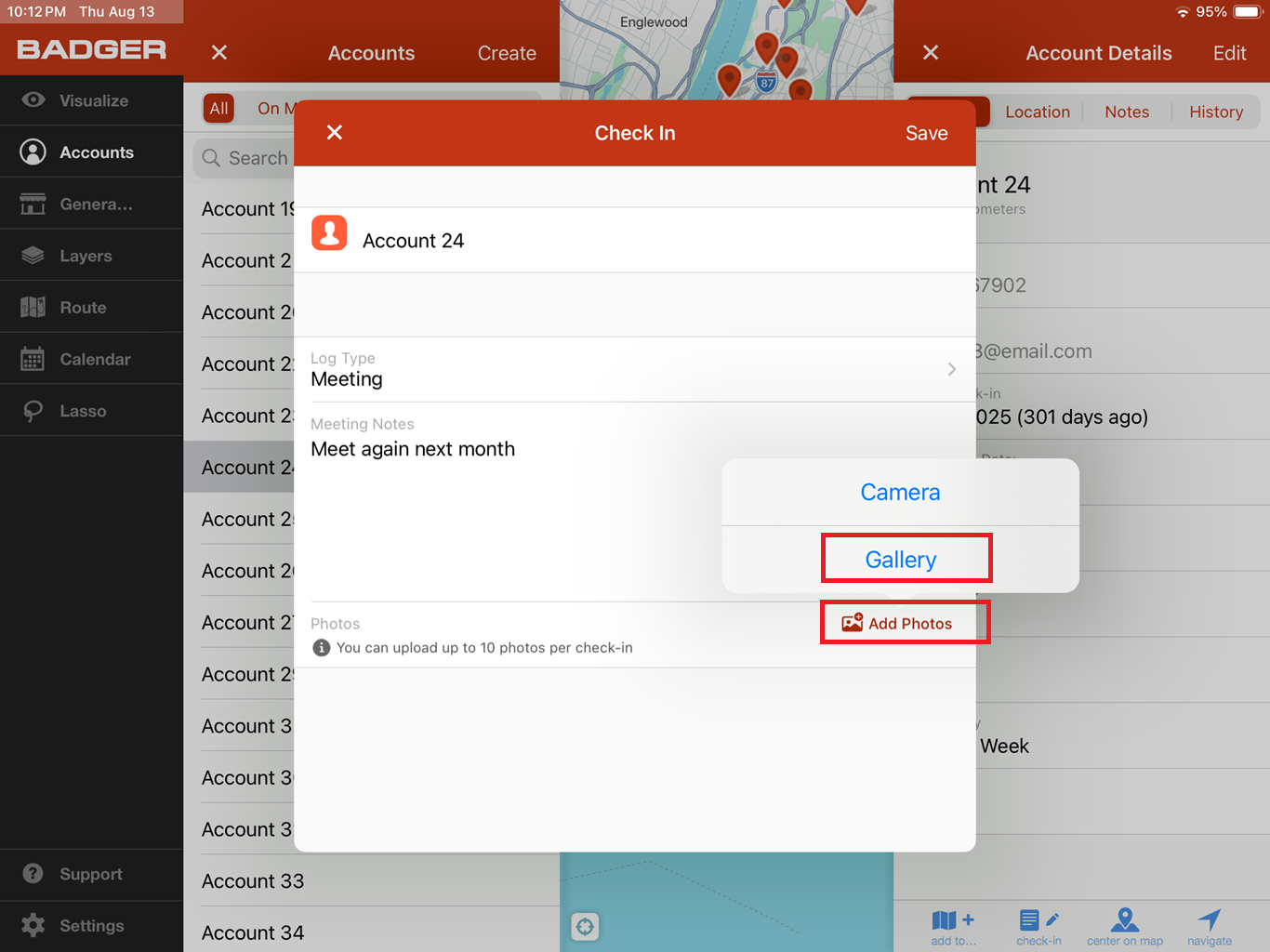Screen dimensions: 1270x952
Task: Close the Accounts list panel
Action: [x=219, y=53]
